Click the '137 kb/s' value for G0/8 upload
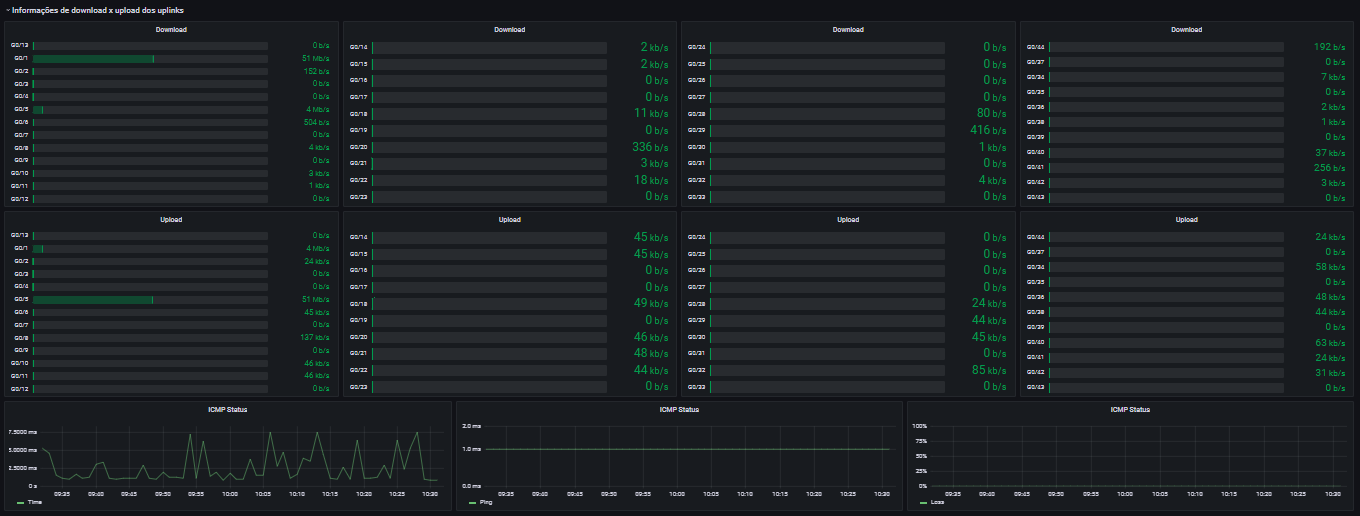Screen dimensions: 1360x516 [316, 337]
